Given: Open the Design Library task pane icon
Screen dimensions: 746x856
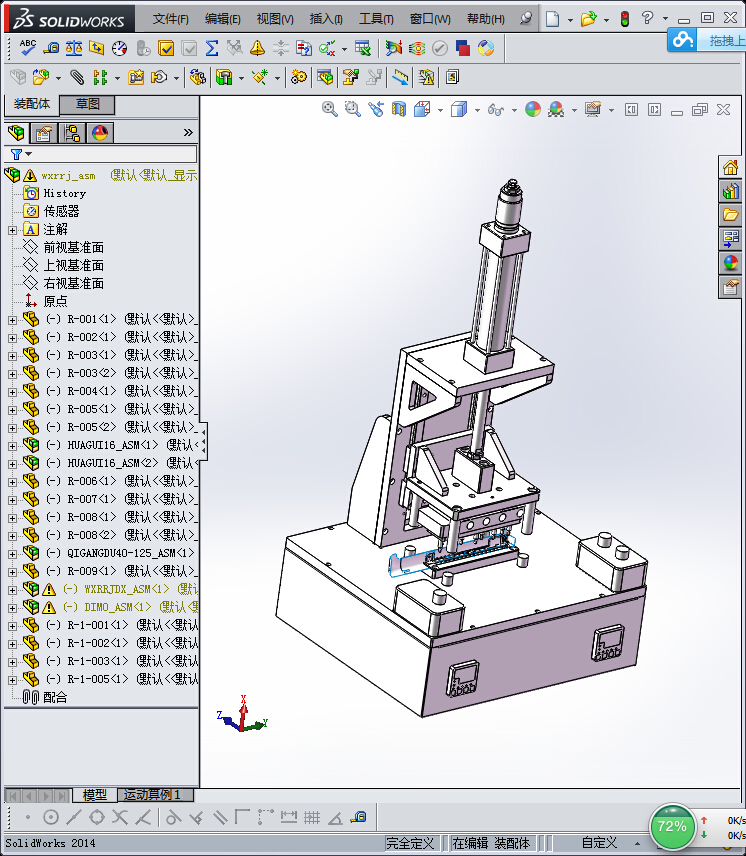Looking at the screenshot, I should [730, 191].
